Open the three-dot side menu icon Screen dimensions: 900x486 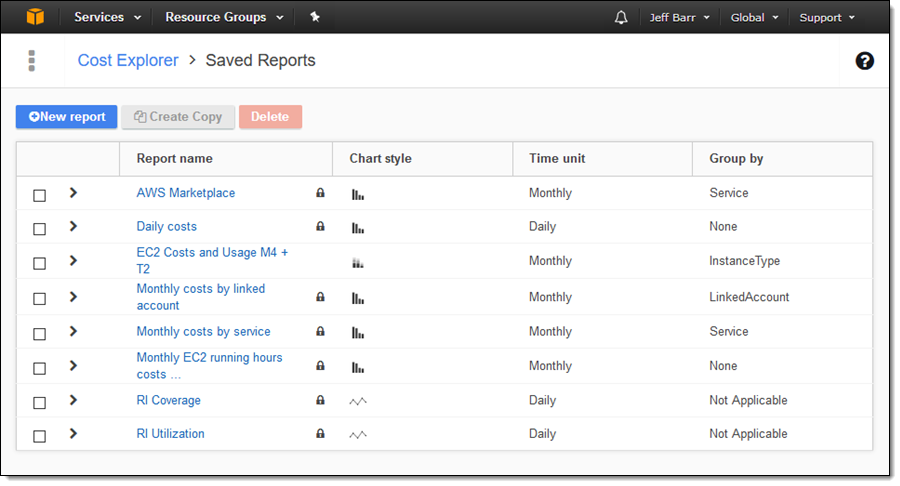(32, 61)
